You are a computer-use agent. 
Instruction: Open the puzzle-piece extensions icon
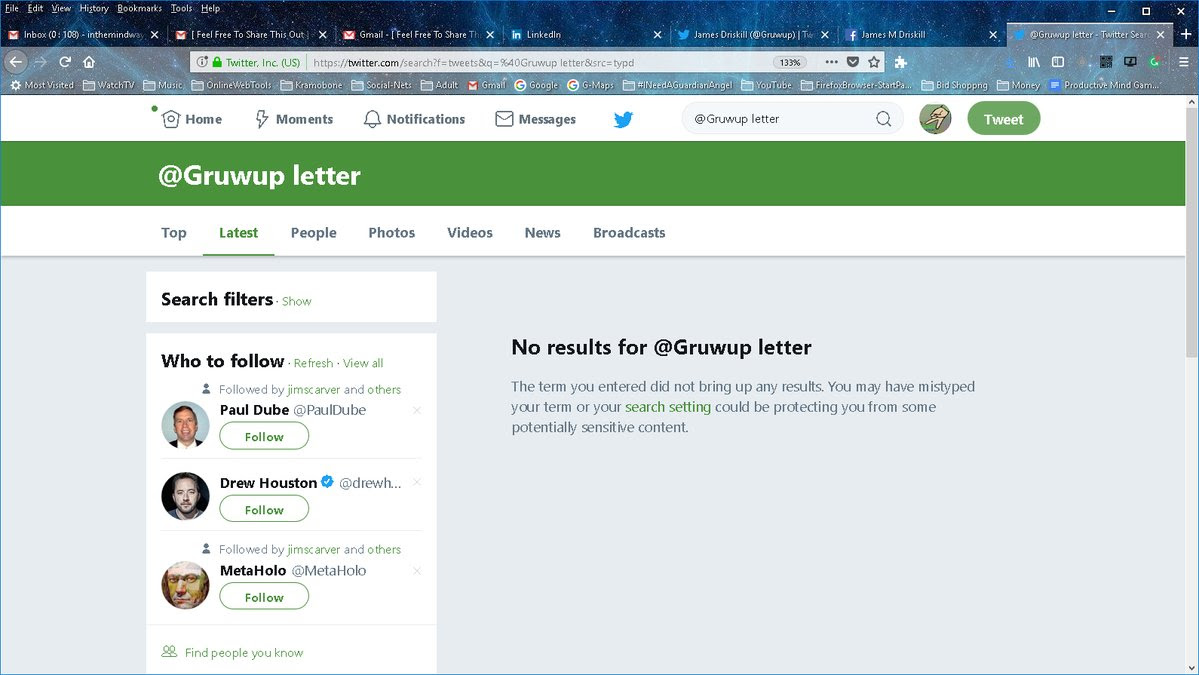click(x=901, y=62)
